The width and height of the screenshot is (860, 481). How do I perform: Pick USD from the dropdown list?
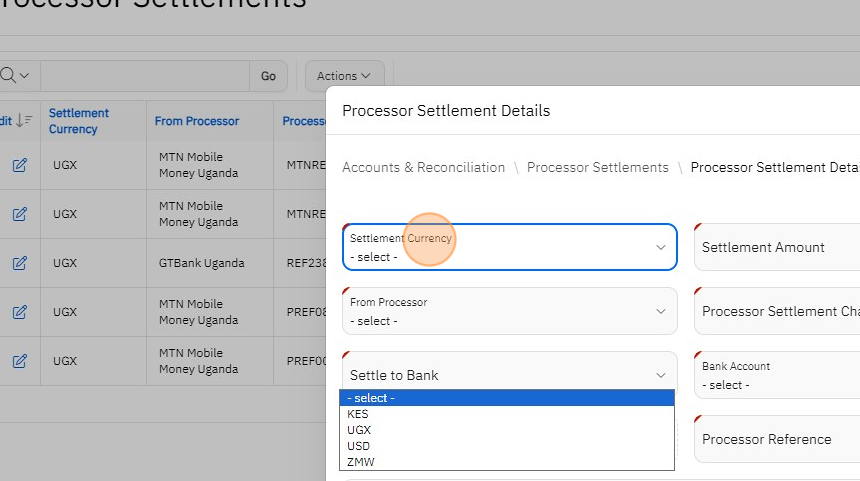click(x=359, y=446)
